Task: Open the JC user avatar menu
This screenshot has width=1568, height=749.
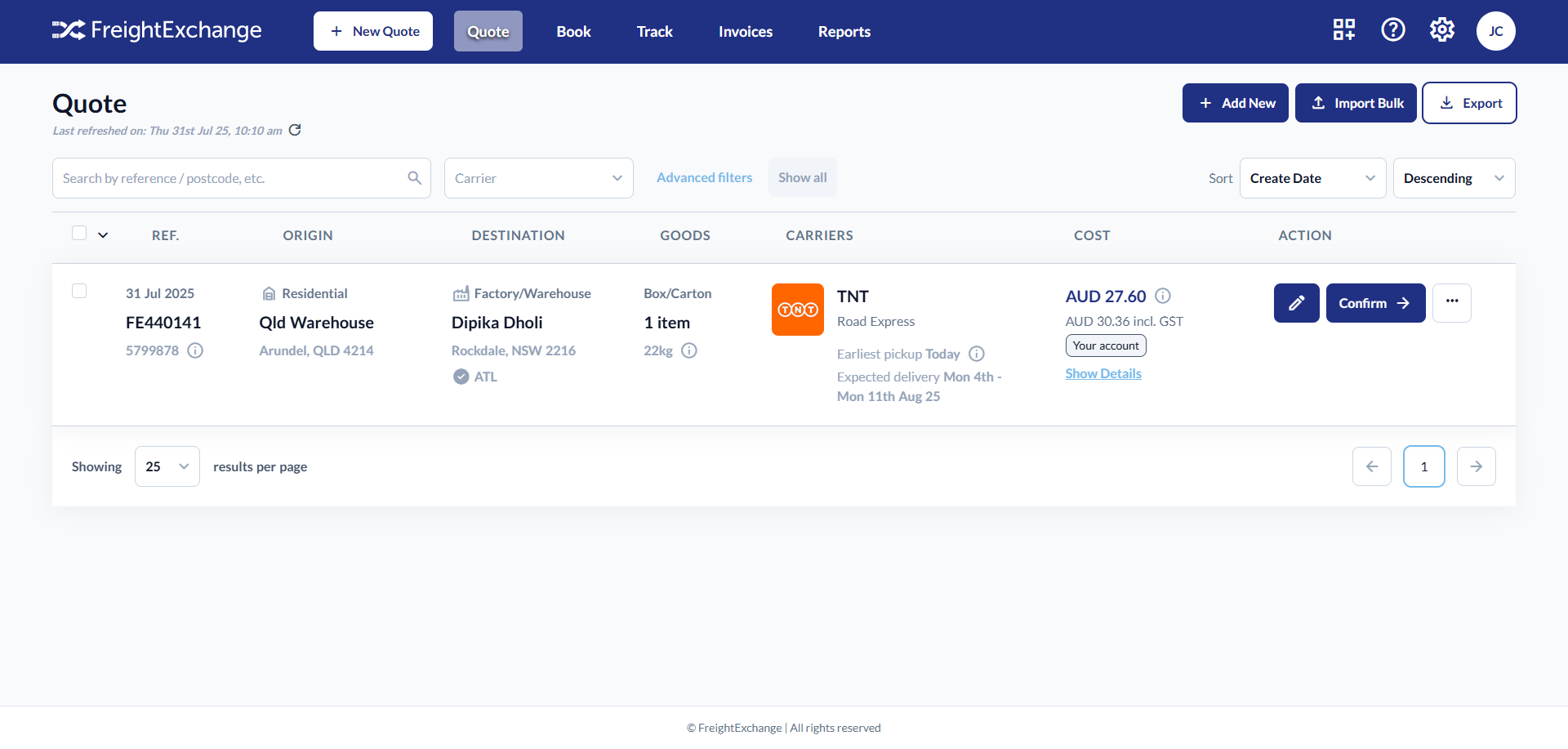Action: point(1496,31)
